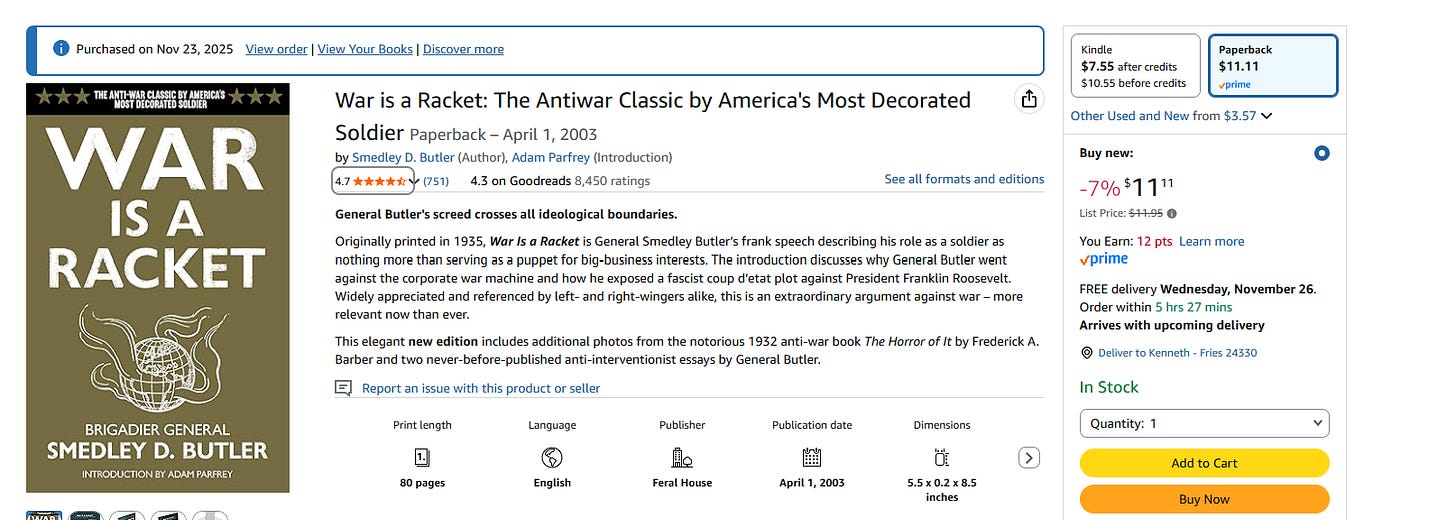Open the View order link
This screenshot has width=1456, height=520.
click(x=276, y=49)
